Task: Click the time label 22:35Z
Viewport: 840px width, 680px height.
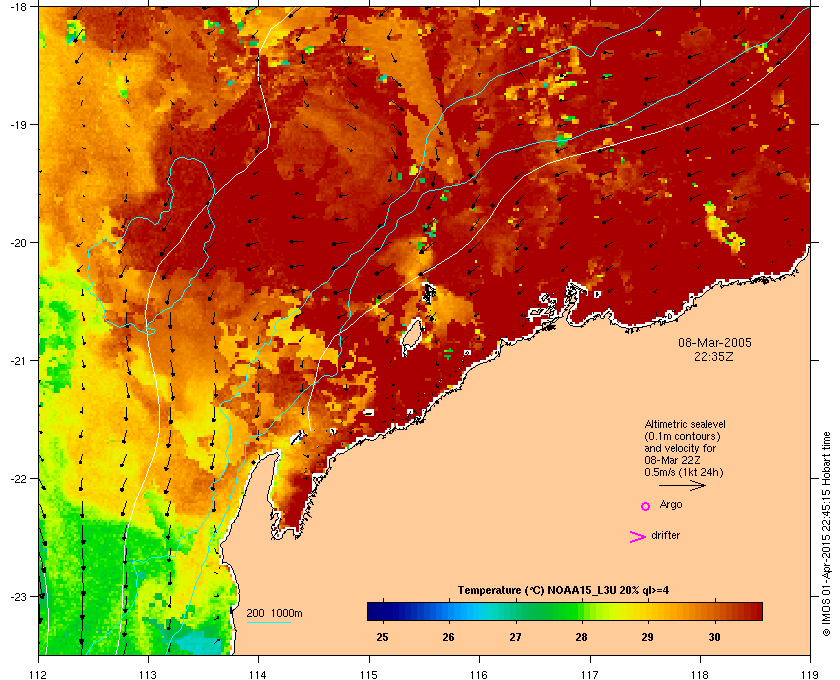Action: pos(714,356)
